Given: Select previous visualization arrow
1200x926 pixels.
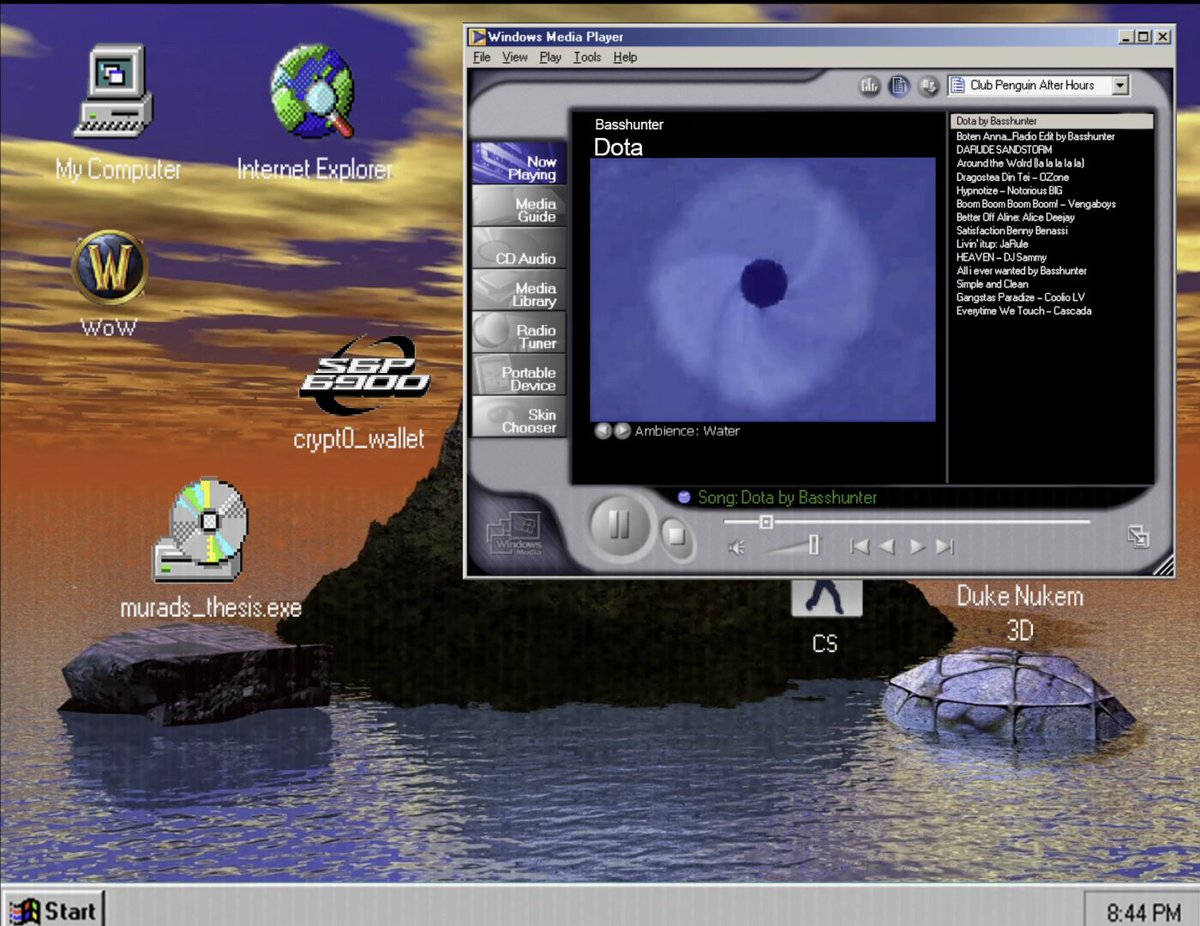Looking at the screenshot, I should 603,431.
